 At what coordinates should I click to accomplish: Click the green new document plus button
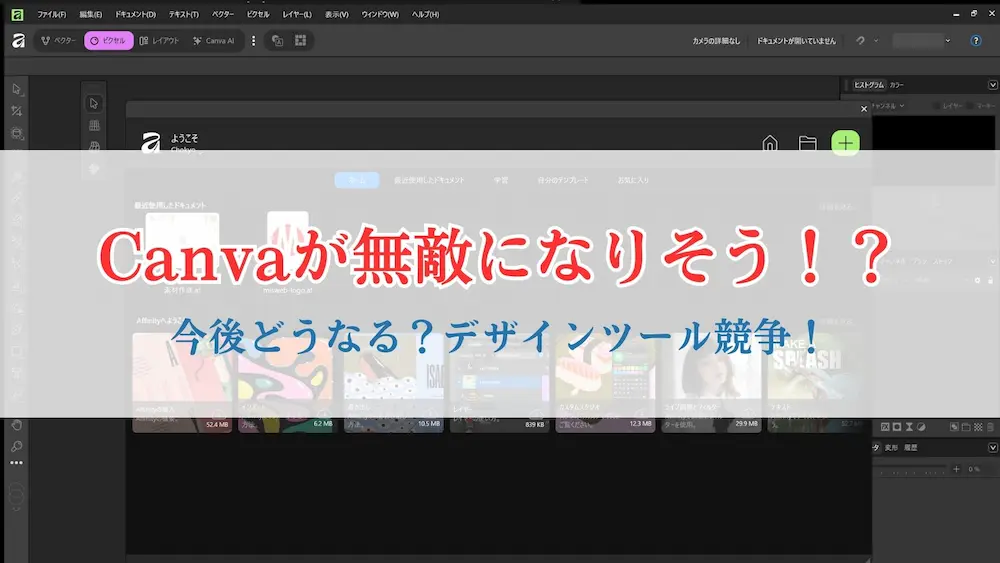(845, 143)
